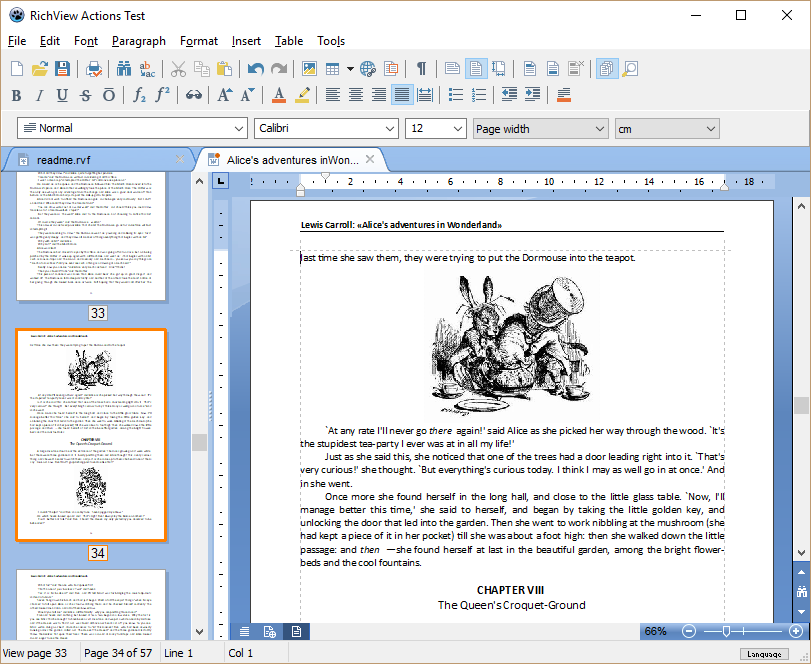Open the Normal paragraph style dropdown
811x664 pixels.
click(237, 128)
